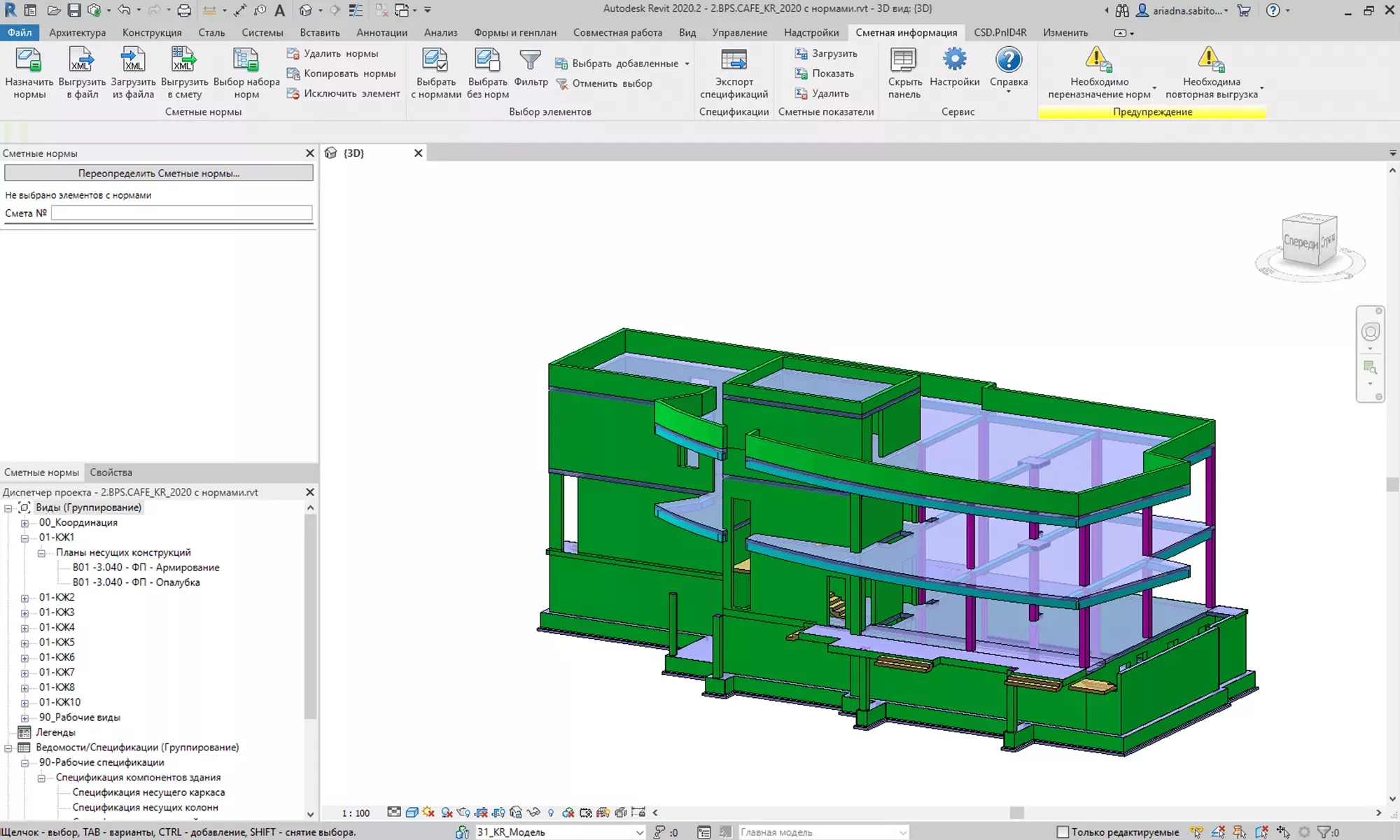Click Выбрать с нормами icon
The image size is (1400, 840).
[x=435, y=61]
